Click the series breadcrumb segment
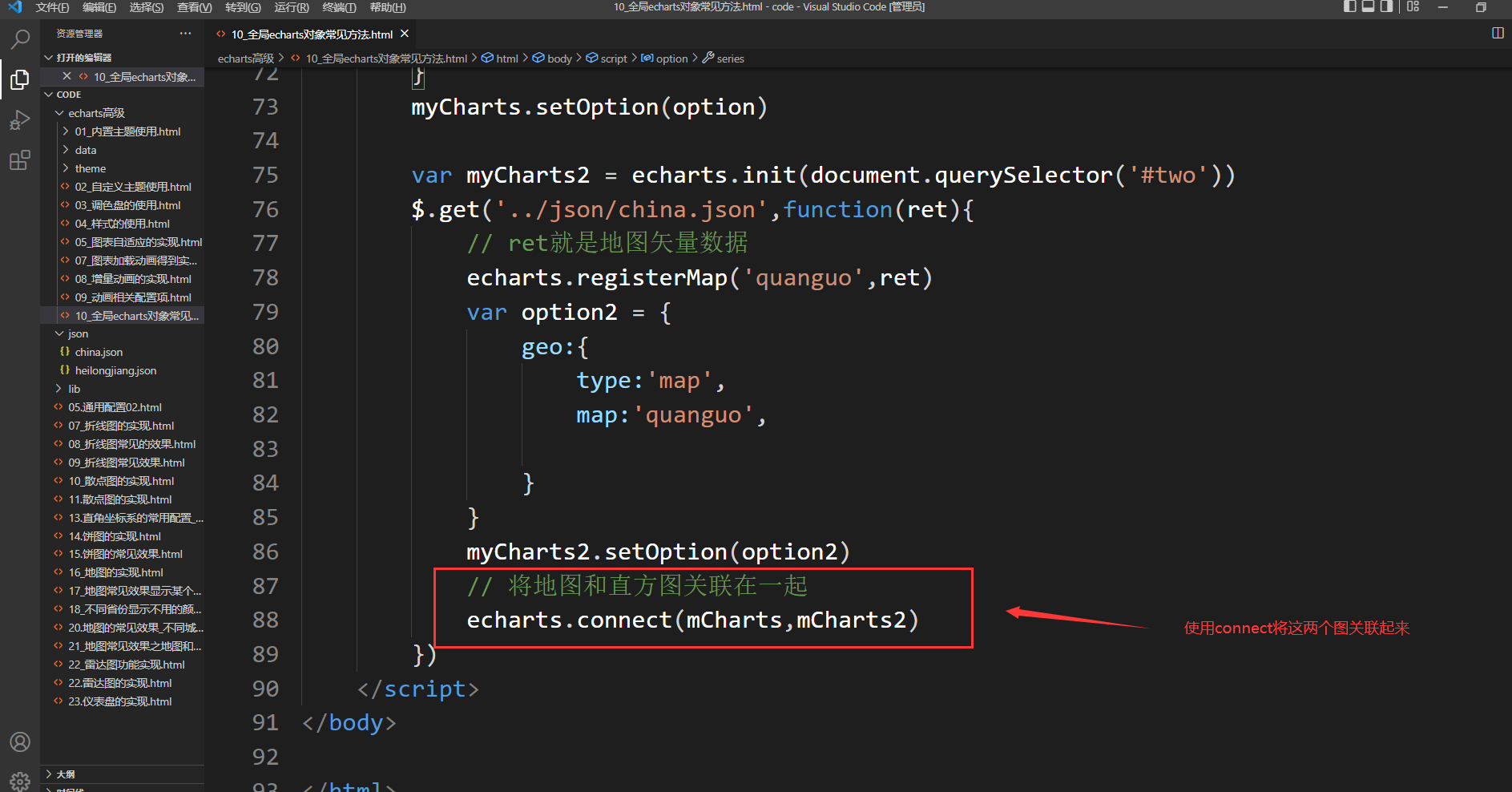1512x792 pixels. [x=730, y=59]
